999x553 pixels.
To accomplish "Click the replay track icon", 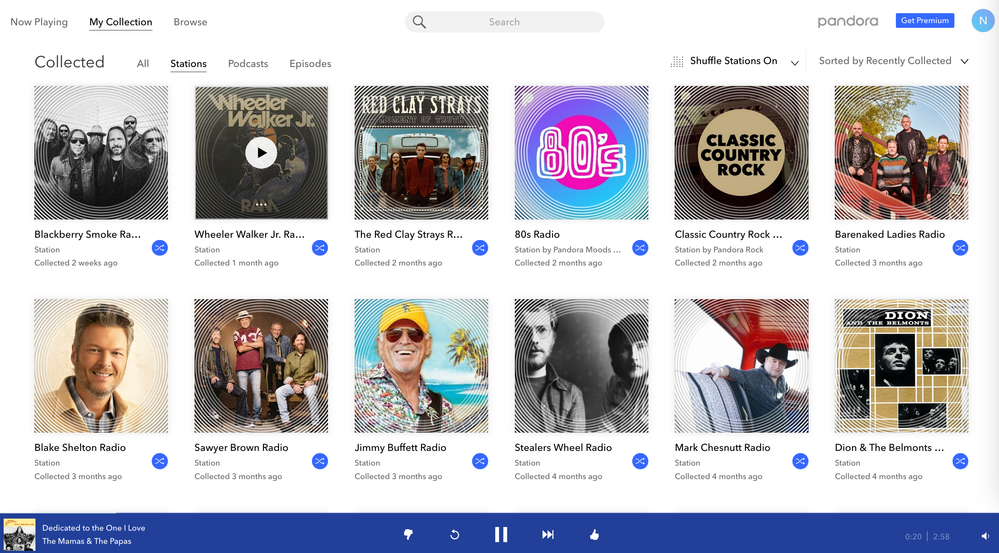I will (x=454, y=535).
